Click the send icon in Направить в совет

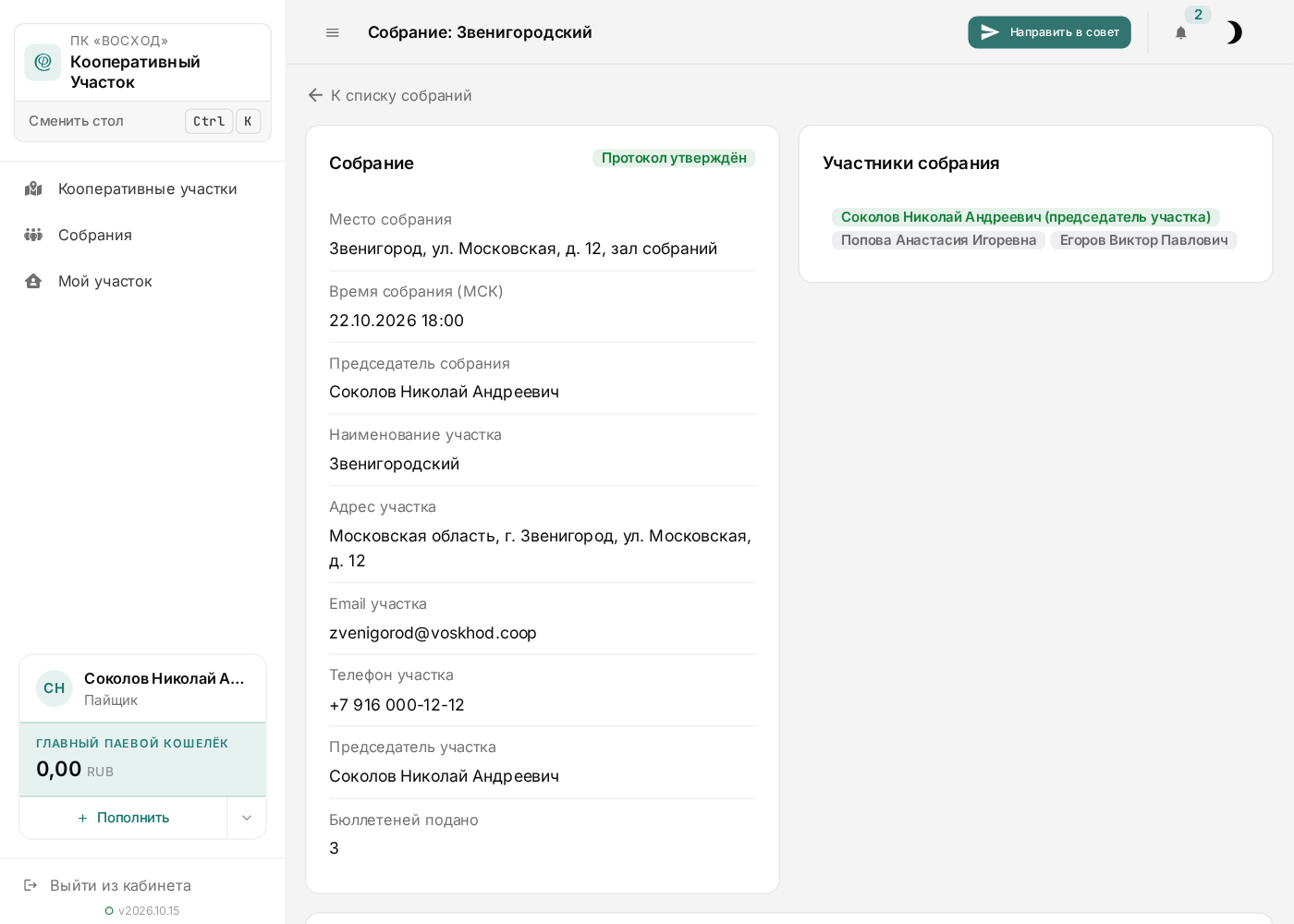point(990,32)
